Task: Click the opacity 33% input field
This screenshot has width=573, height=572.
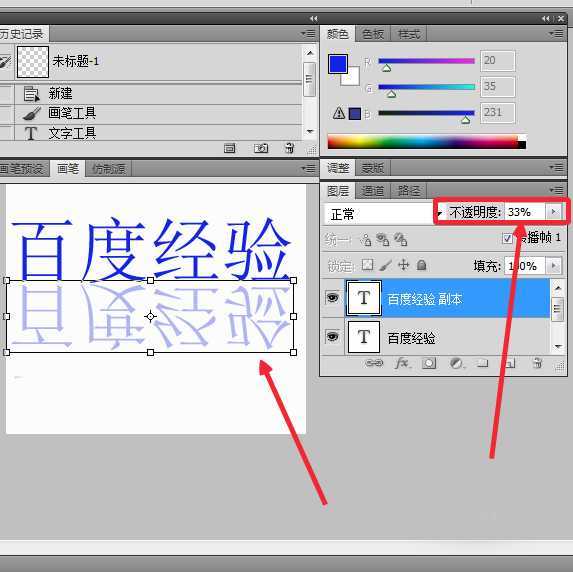Action: click(525, 212)
